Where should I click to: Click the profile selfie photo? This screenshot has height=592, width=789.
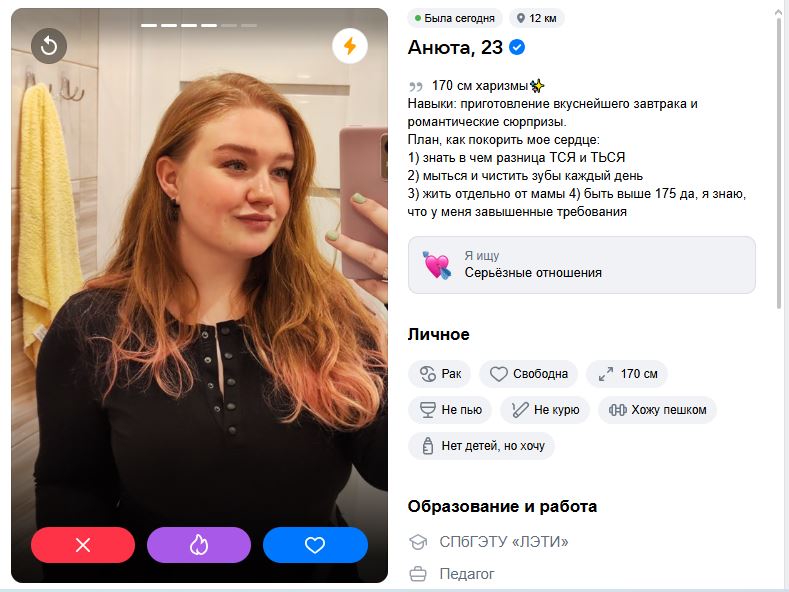[x=199, y=295]
